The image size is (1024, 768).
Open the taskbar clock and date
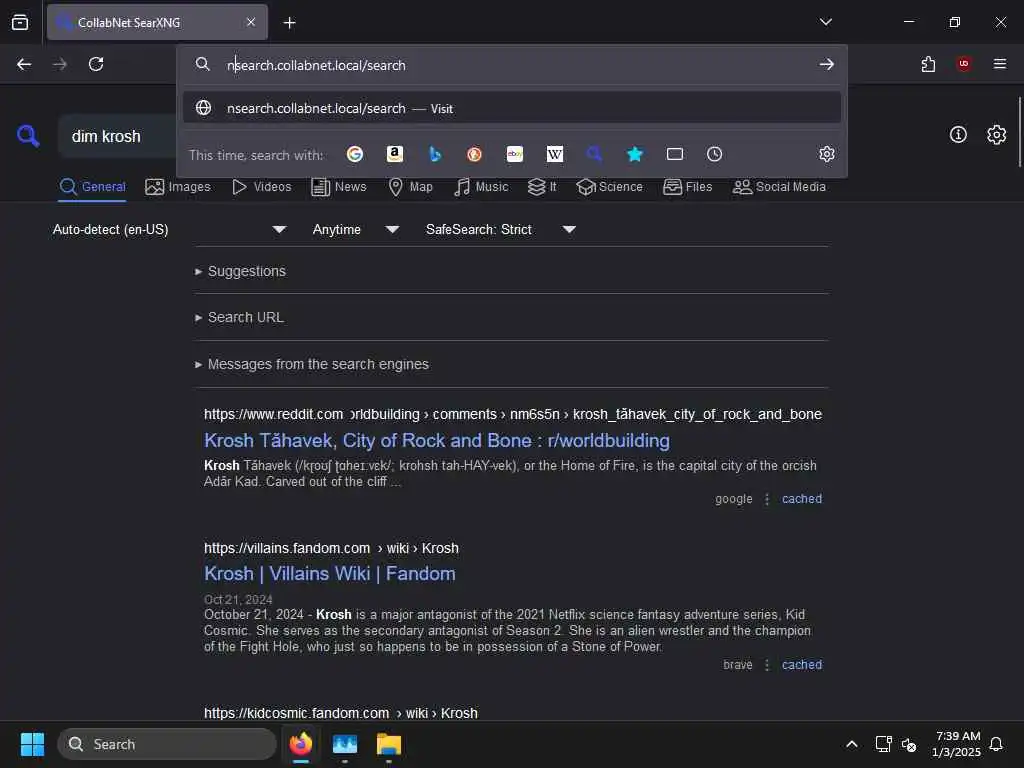pos(957,744)
